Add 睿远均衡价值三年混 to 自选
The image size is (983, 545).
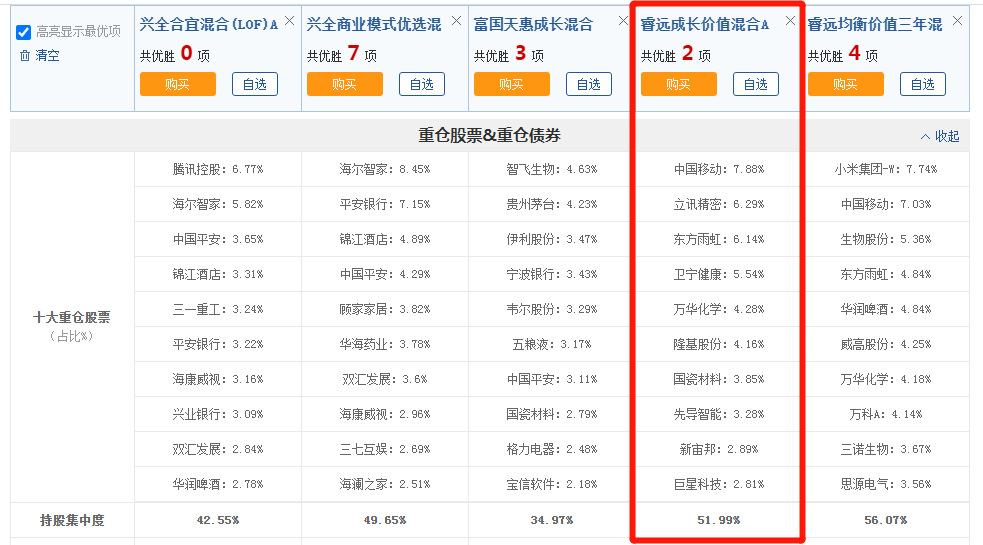pyautogui.click(x=923, y=84)
